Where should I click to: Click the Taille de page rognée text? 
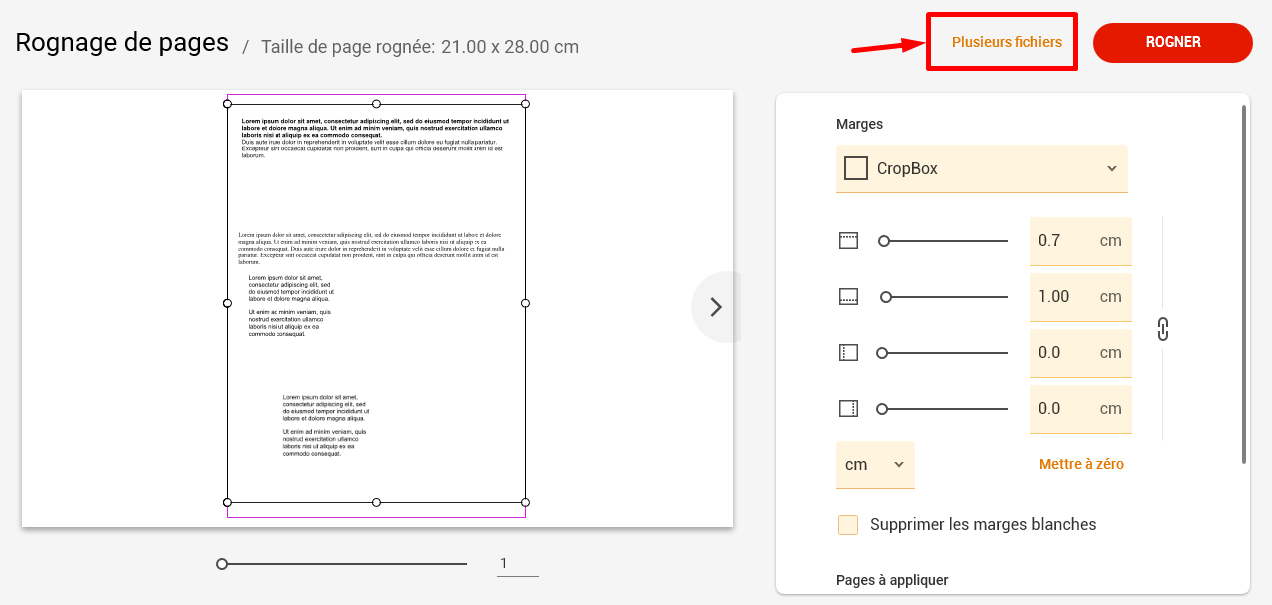pyautogui.click(x=420, y=47)
